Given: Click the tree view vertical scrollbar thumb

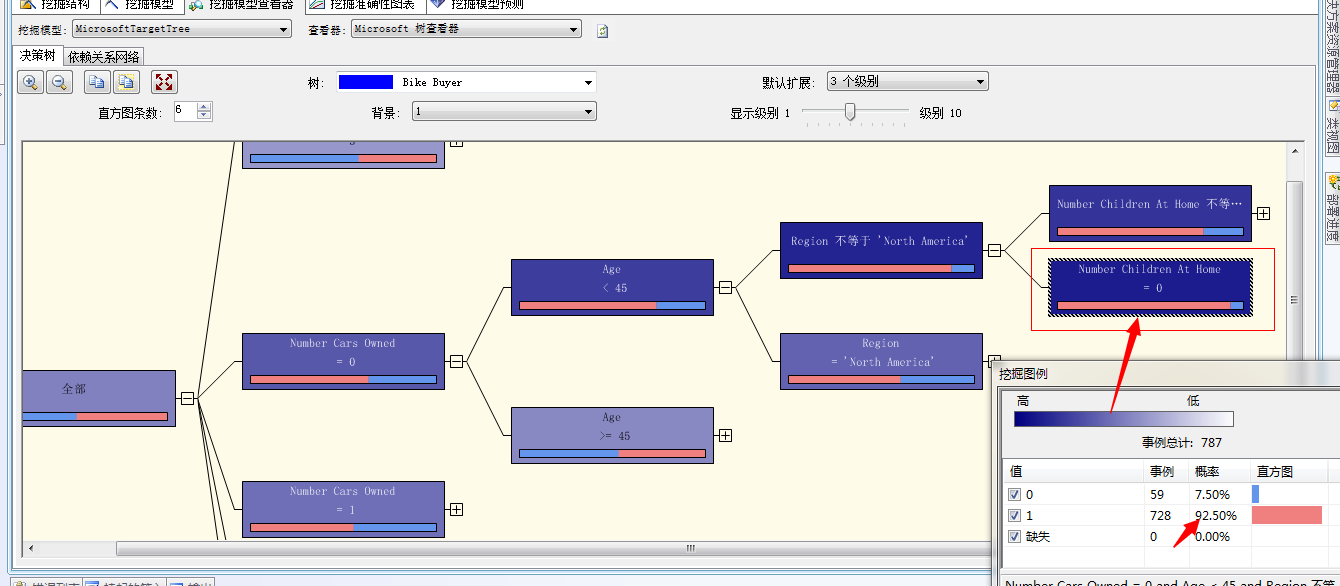Looking at the screenshot, I should pyautogui.click(x=1294, y=300).
